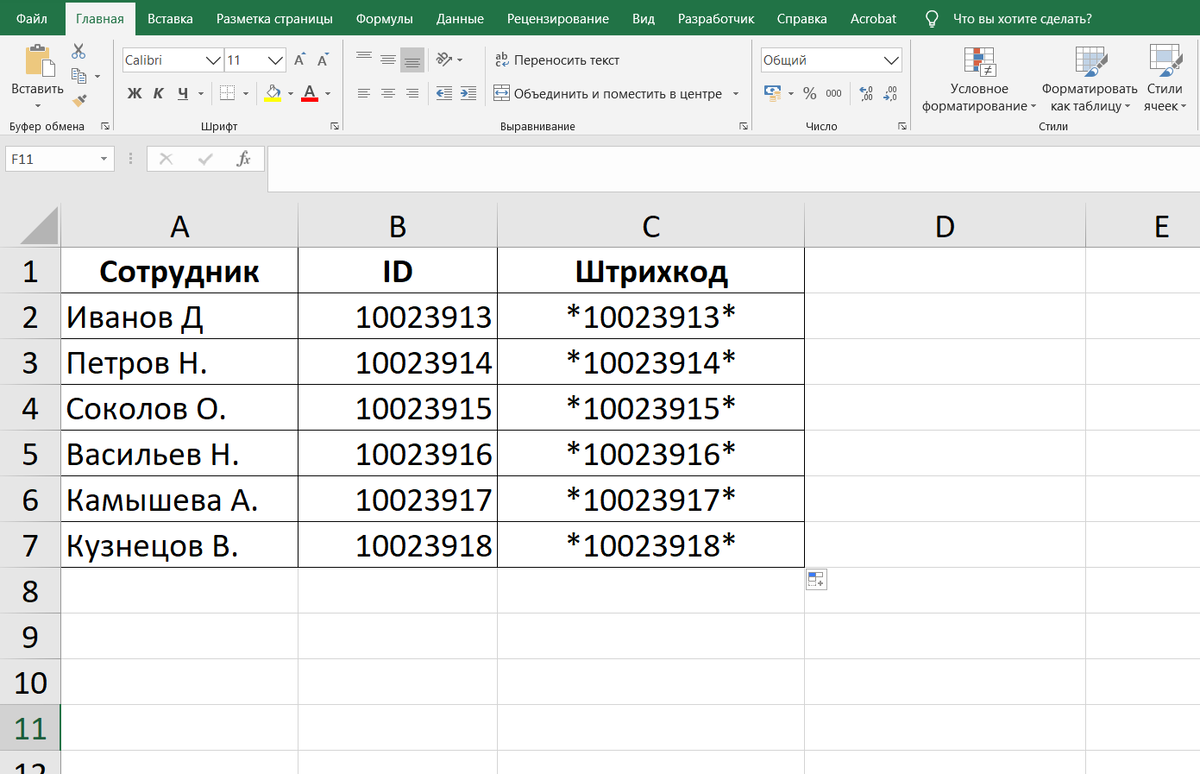
Task: Center text horizontally in the cell
Action: [x=387, y=94]
